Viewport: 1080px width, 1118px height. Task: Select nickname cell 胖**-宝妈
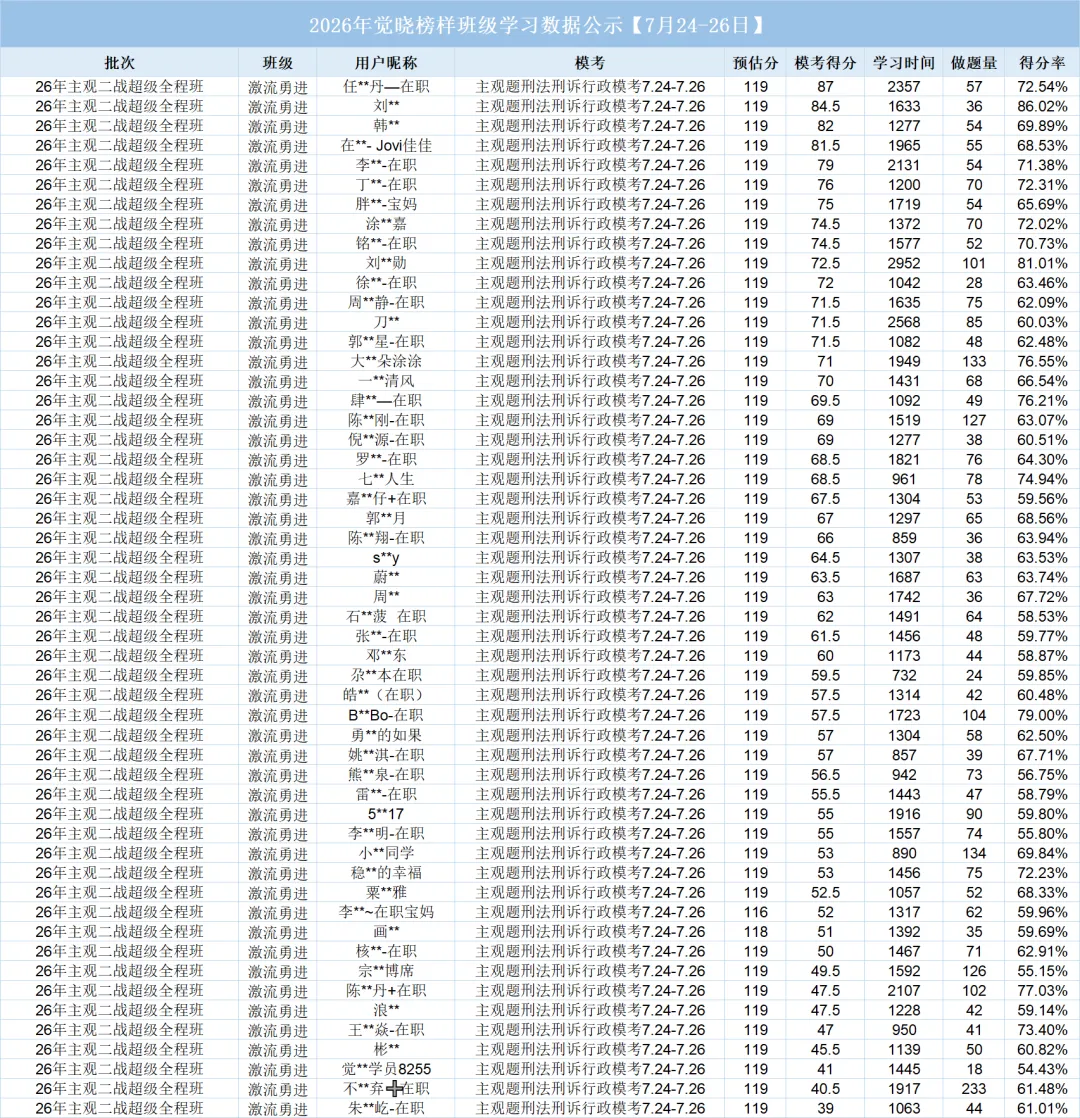(386, 205)
